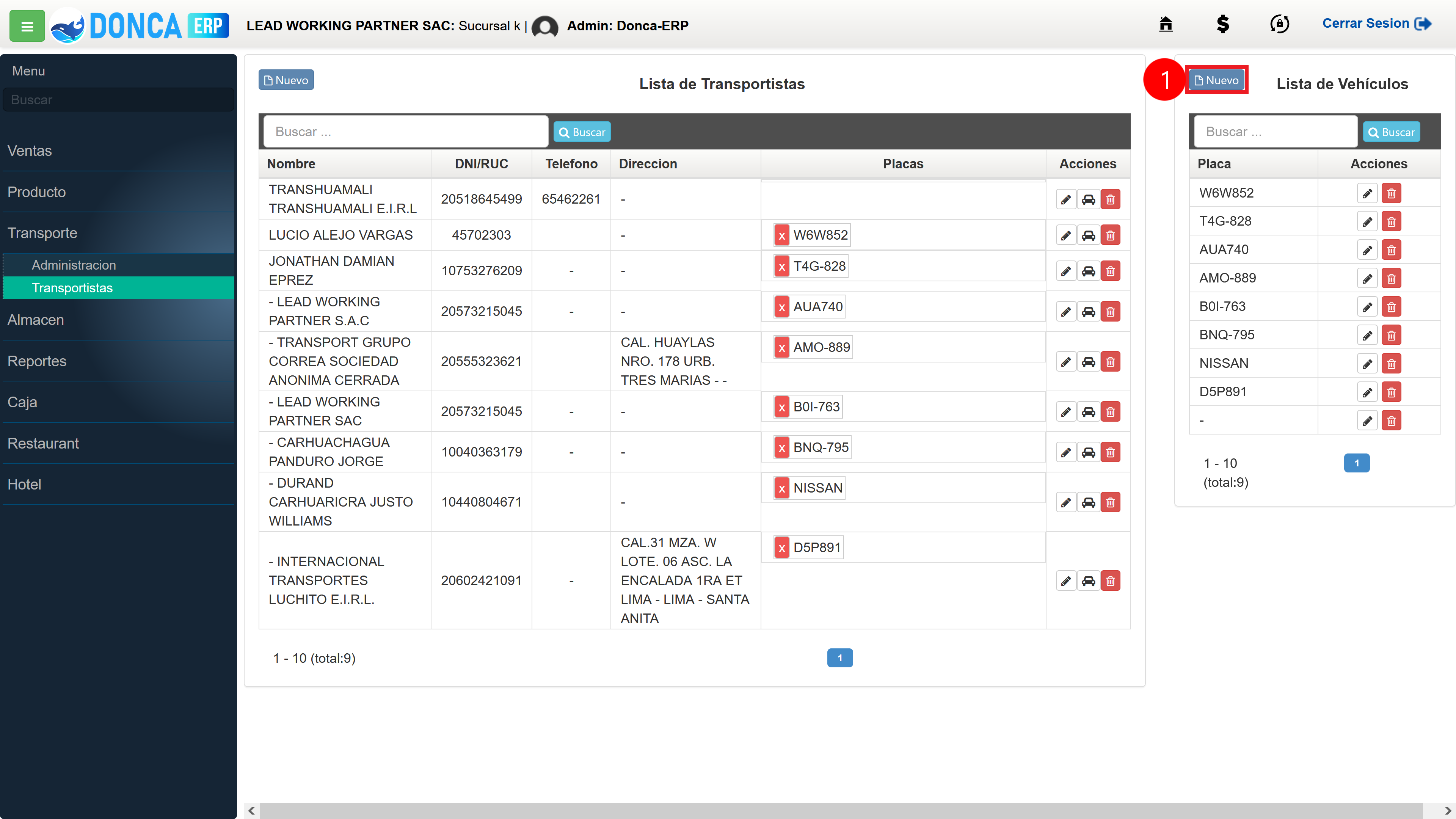
Task: Click DNI cell 45702303
Action: (x=481, y=235)
